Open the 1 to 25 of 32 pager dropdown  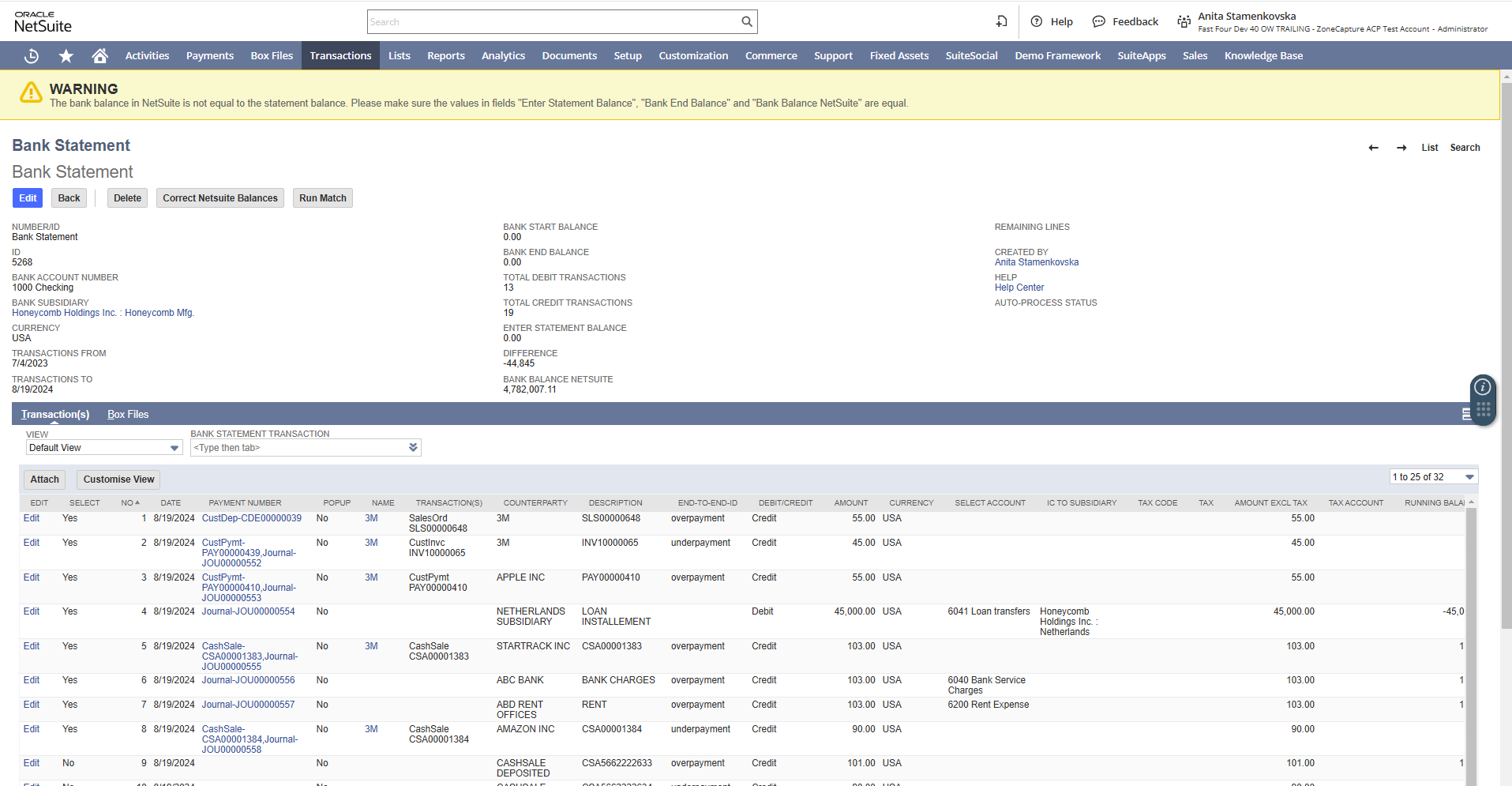(1434, 477)
